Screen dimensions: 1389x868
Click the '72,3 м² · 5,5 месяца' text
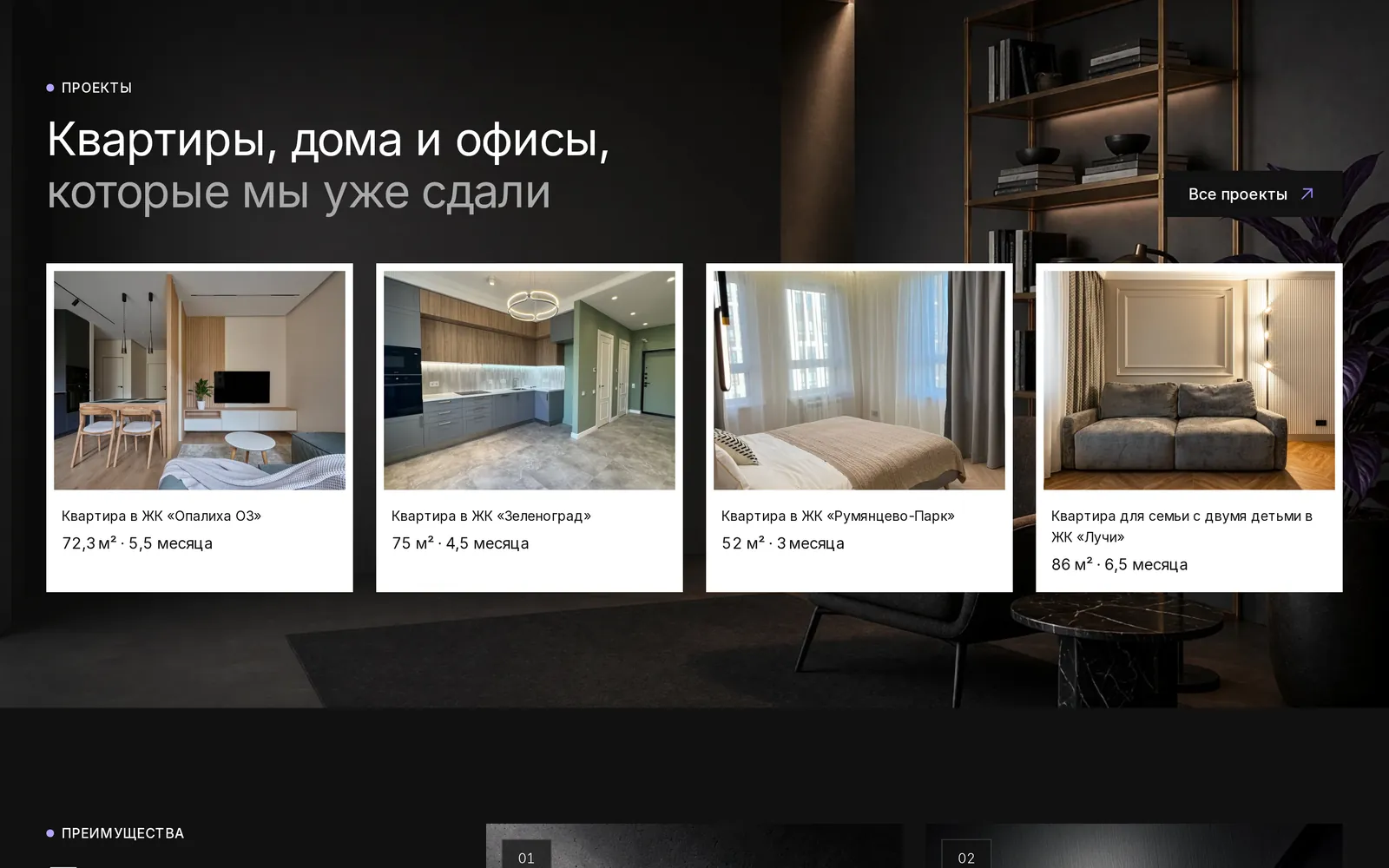137,543
